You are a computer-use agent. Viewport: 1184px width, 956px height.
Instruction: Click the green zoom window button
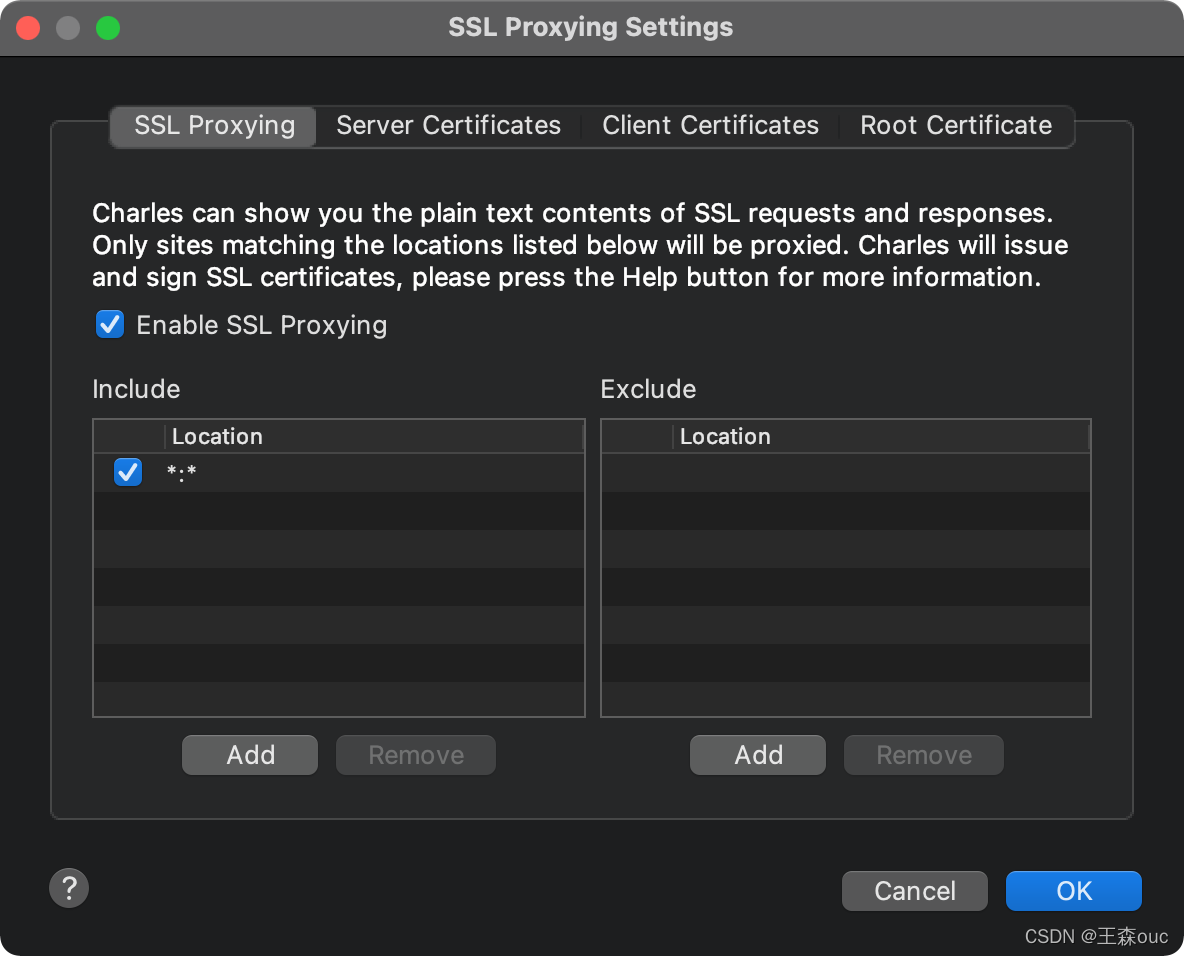click(x=108, y=28)
